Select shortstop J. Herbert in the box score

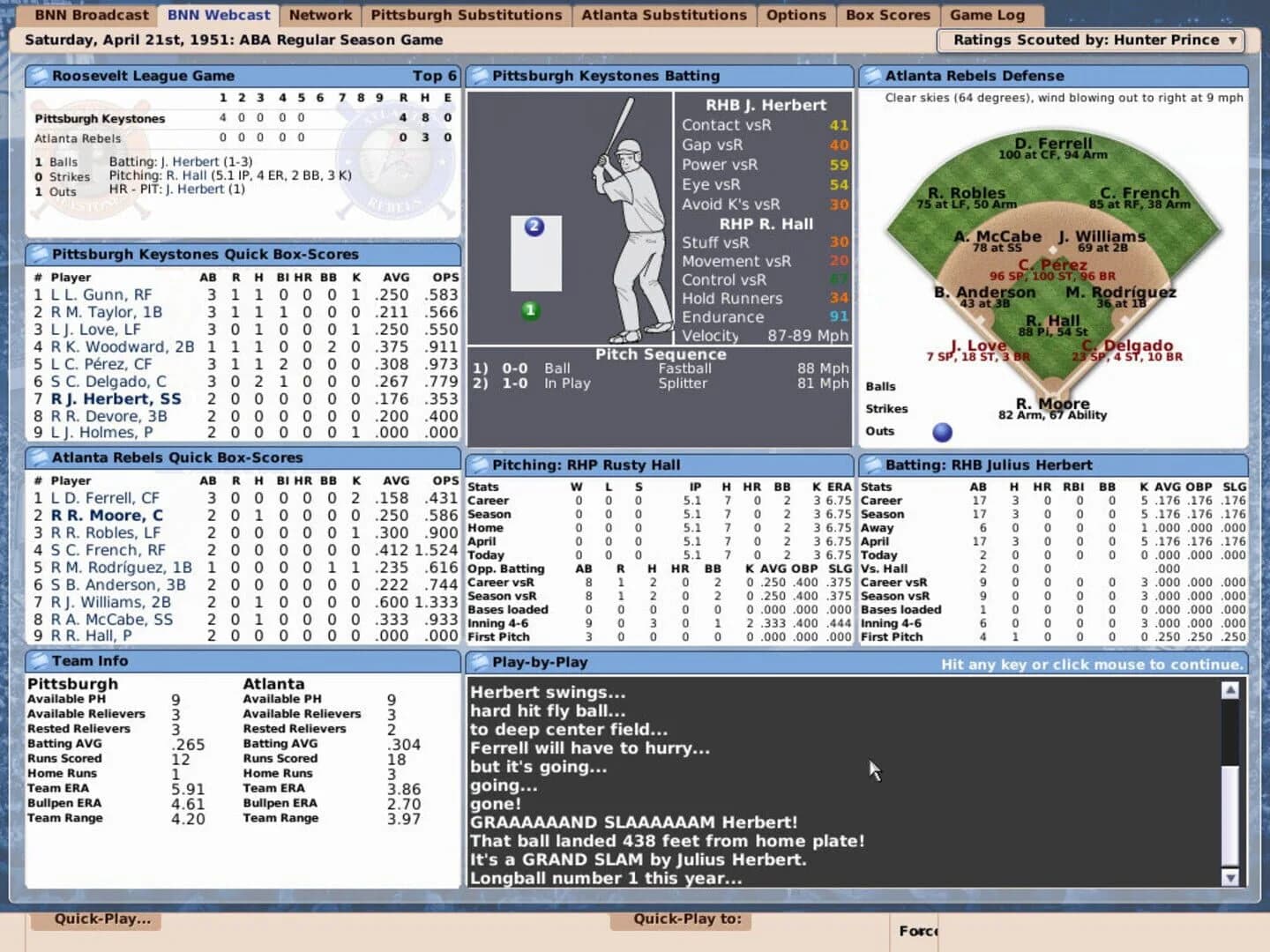[117, 398]
